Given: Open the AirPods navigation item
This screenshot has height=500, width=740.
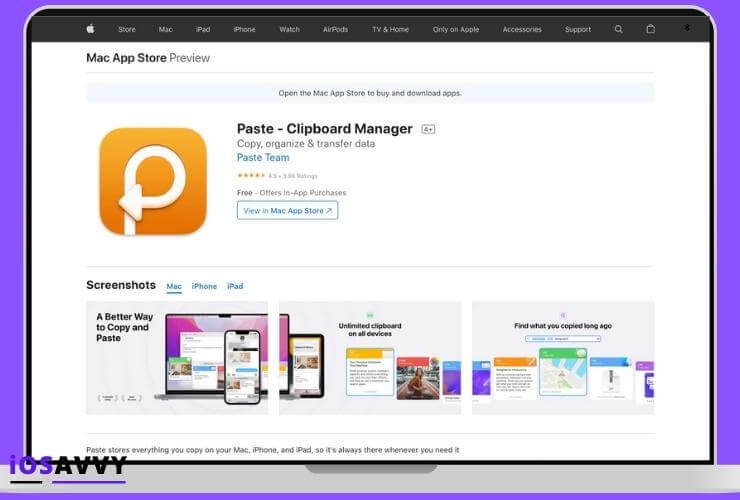Looking at the screenshot, I should pos(336,29).
